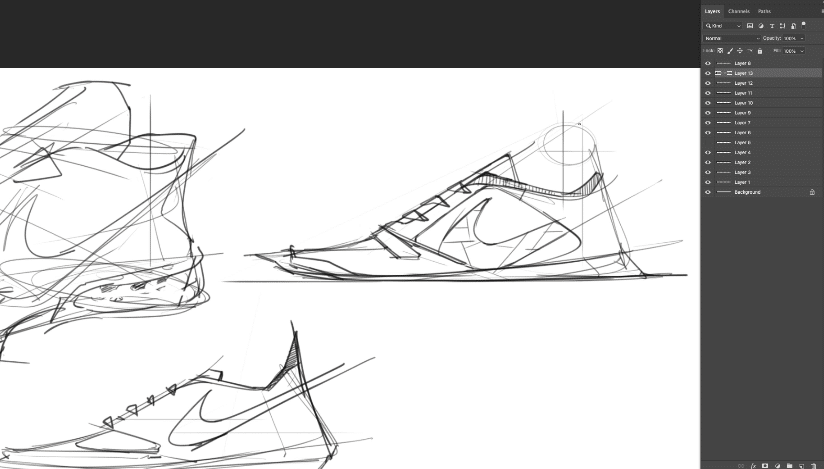Screen dimensions: 824x469
Task: Switch to the Channels tab
Action: click(739, 11)
